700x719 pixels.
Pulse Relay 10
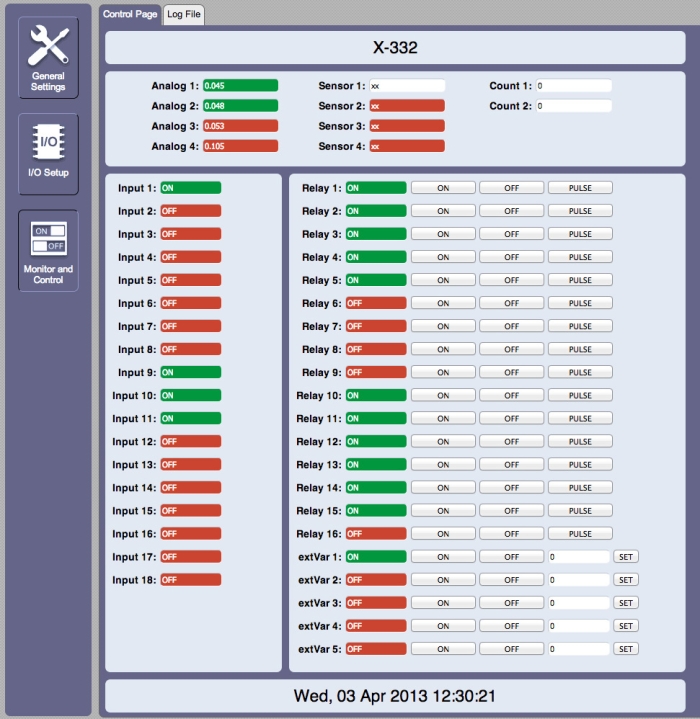[x=580, y=395]
